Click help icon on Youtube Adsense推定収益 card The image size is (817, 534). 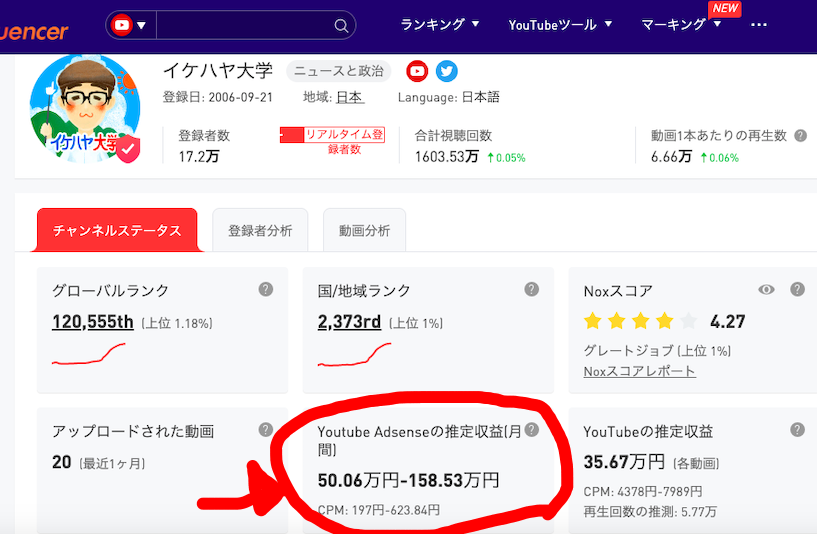pyautogui.click(x=531, y=430)
